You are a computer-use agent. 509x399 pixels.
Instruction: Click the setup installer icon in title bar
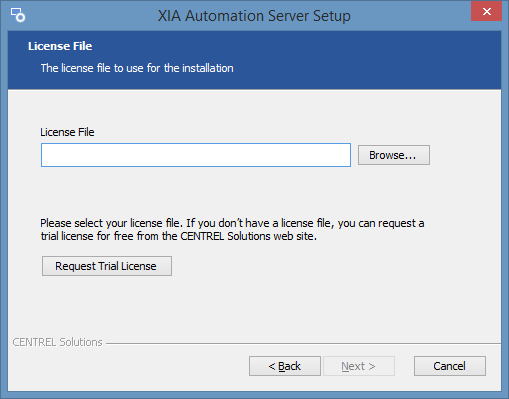18,15
